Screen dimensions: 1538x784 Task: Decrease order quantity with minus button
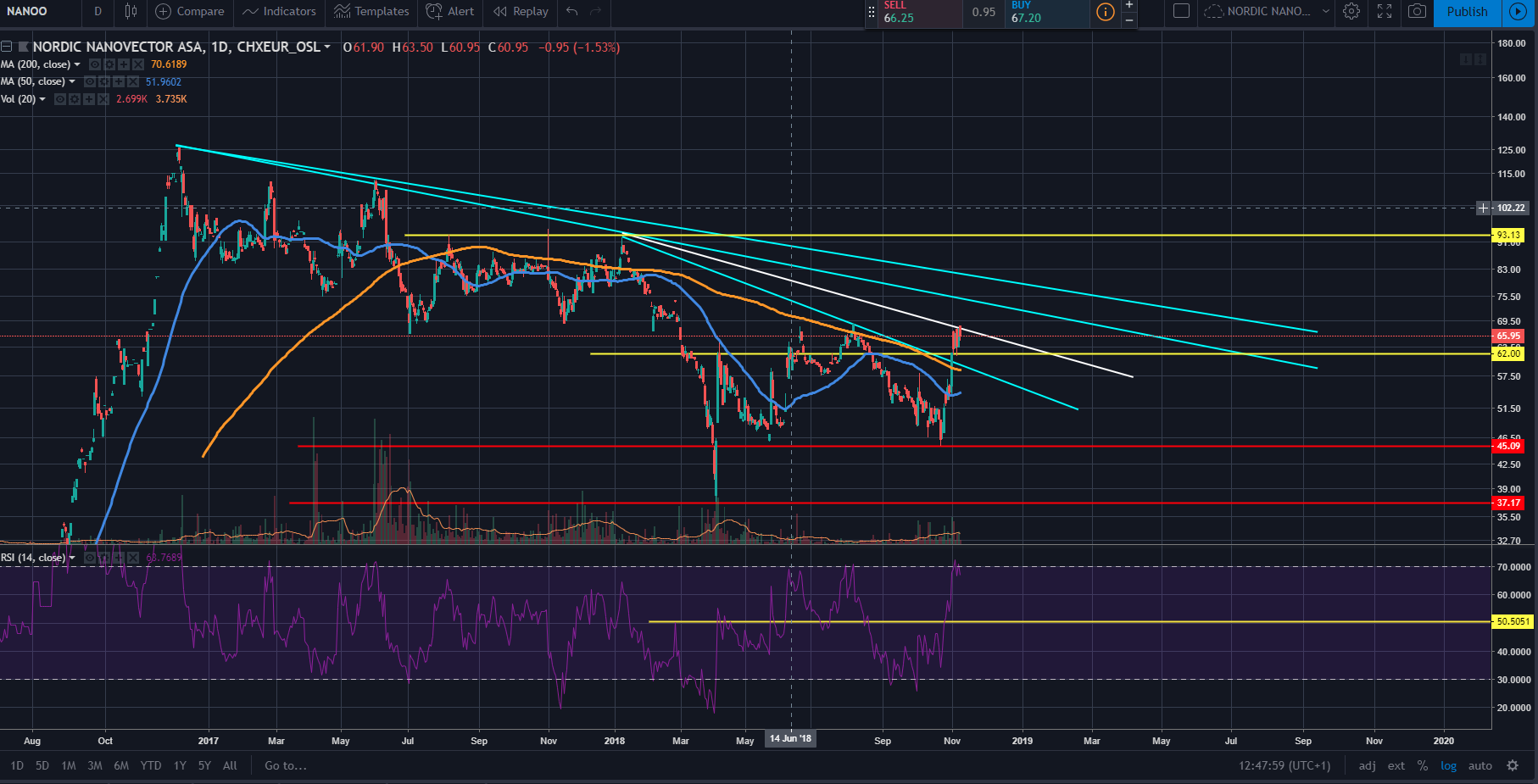pos(1129,19)
